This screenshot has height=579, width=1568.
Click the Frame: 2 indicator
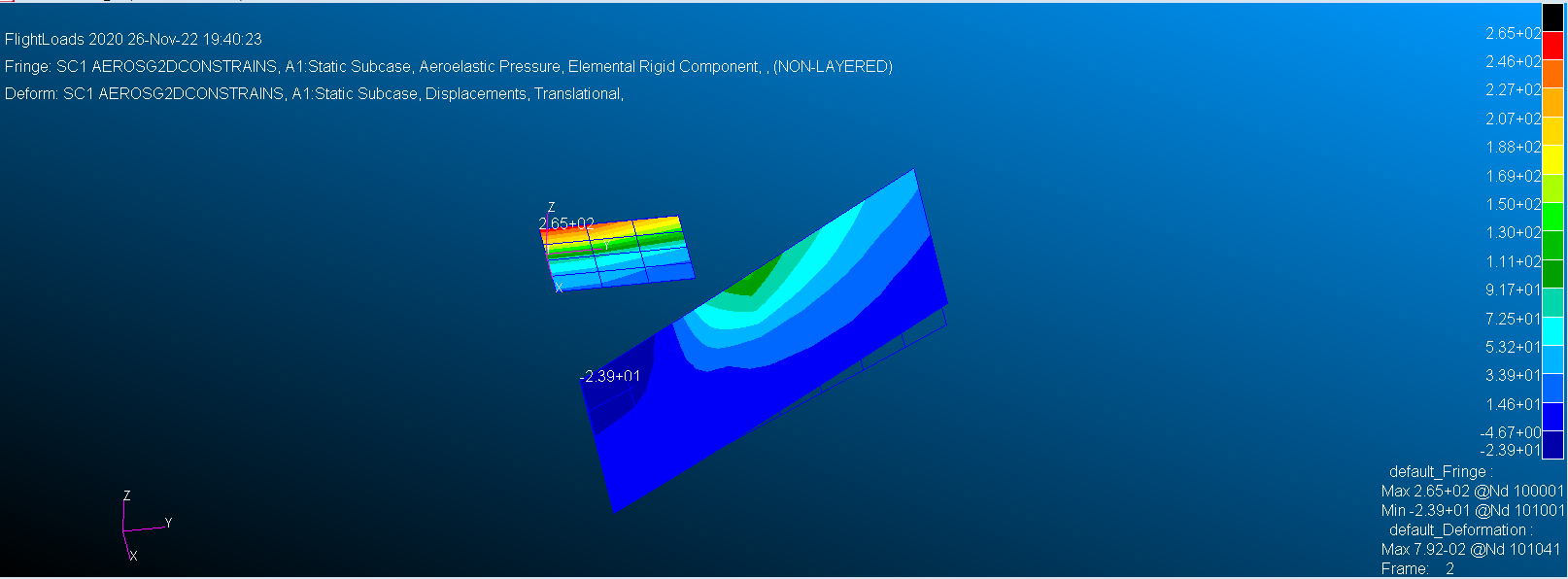coord(1417,569)
